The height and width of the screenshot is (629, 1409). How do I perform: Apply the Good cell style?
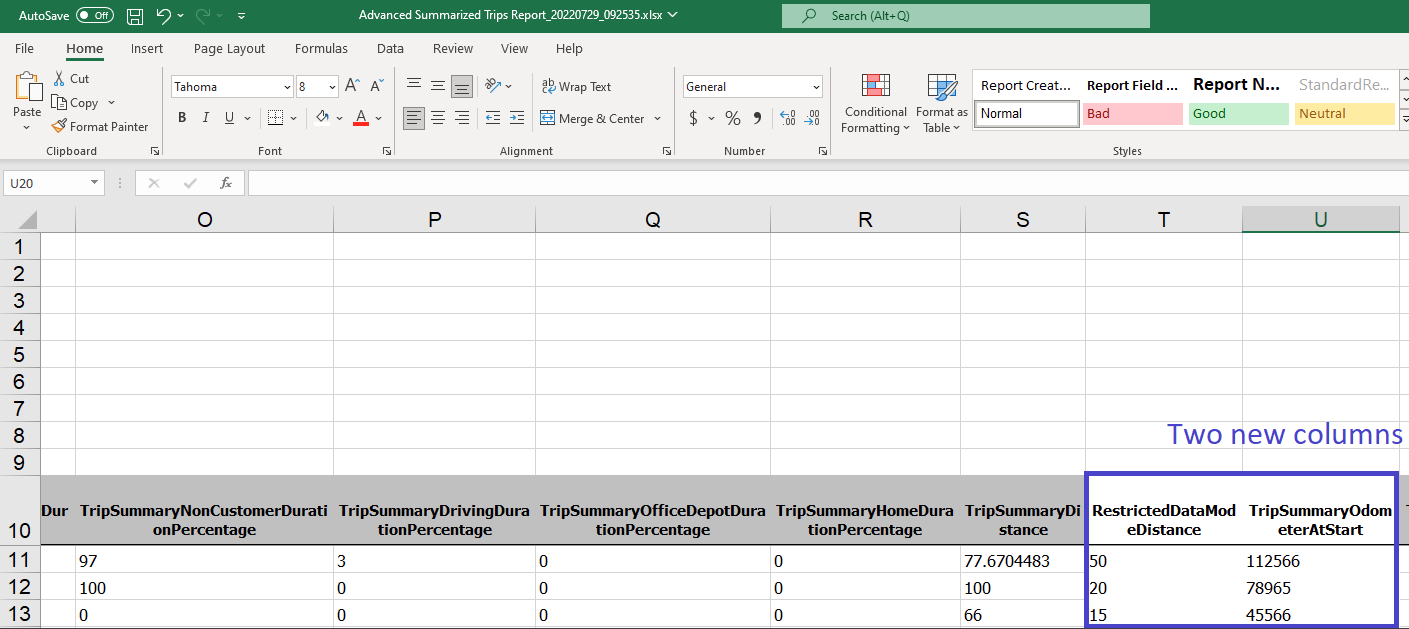(x=1237, y=114)
